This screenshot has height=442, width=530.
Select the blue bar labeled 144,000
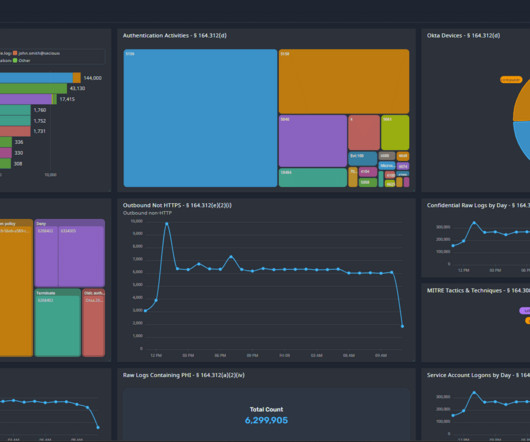click(x=36, y=78)
